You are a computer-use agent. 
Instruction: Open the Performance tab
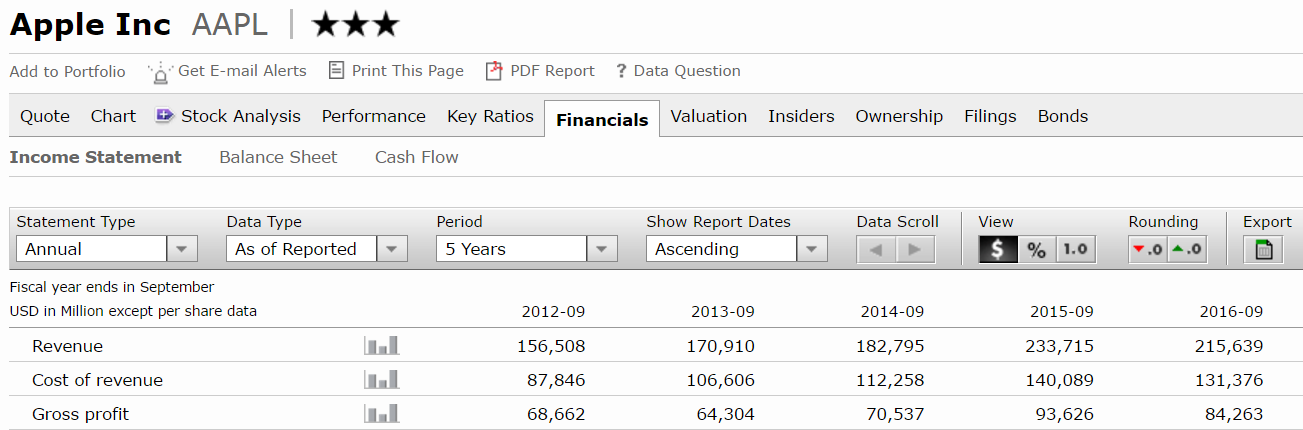click(373, 116)
